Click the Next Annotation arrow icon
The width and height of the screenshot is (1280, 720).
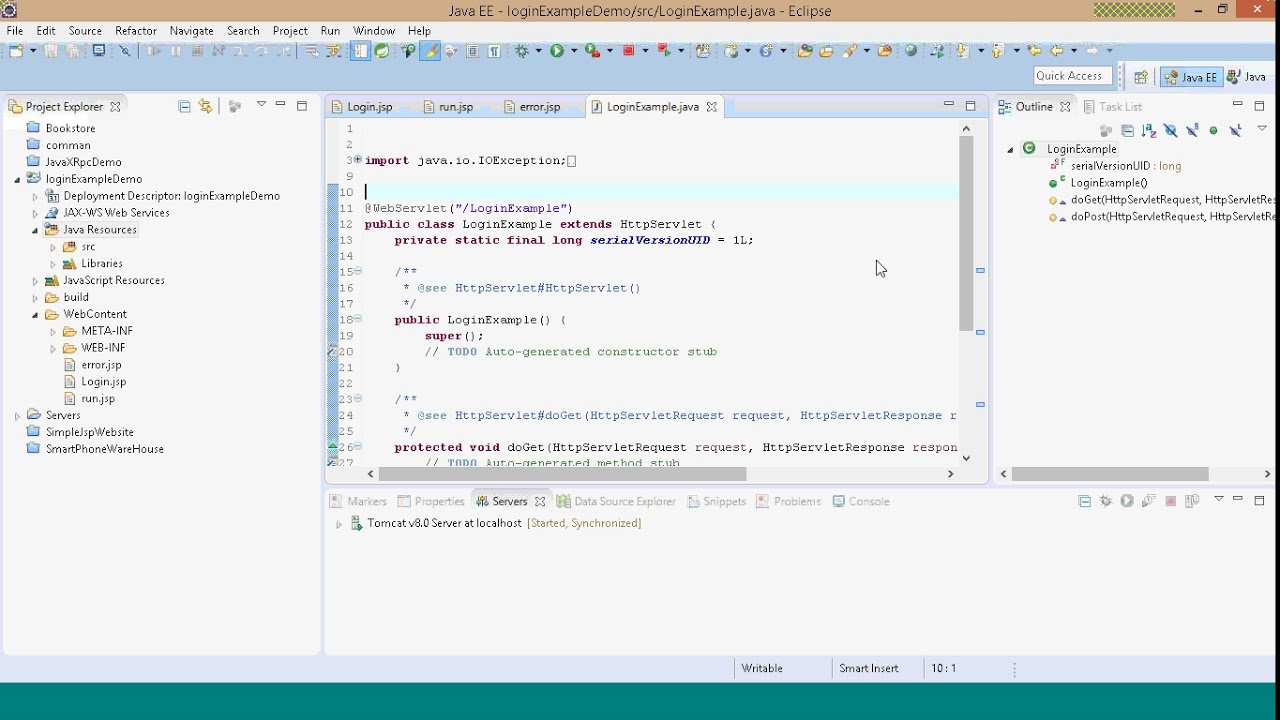(x=962, y=50)
